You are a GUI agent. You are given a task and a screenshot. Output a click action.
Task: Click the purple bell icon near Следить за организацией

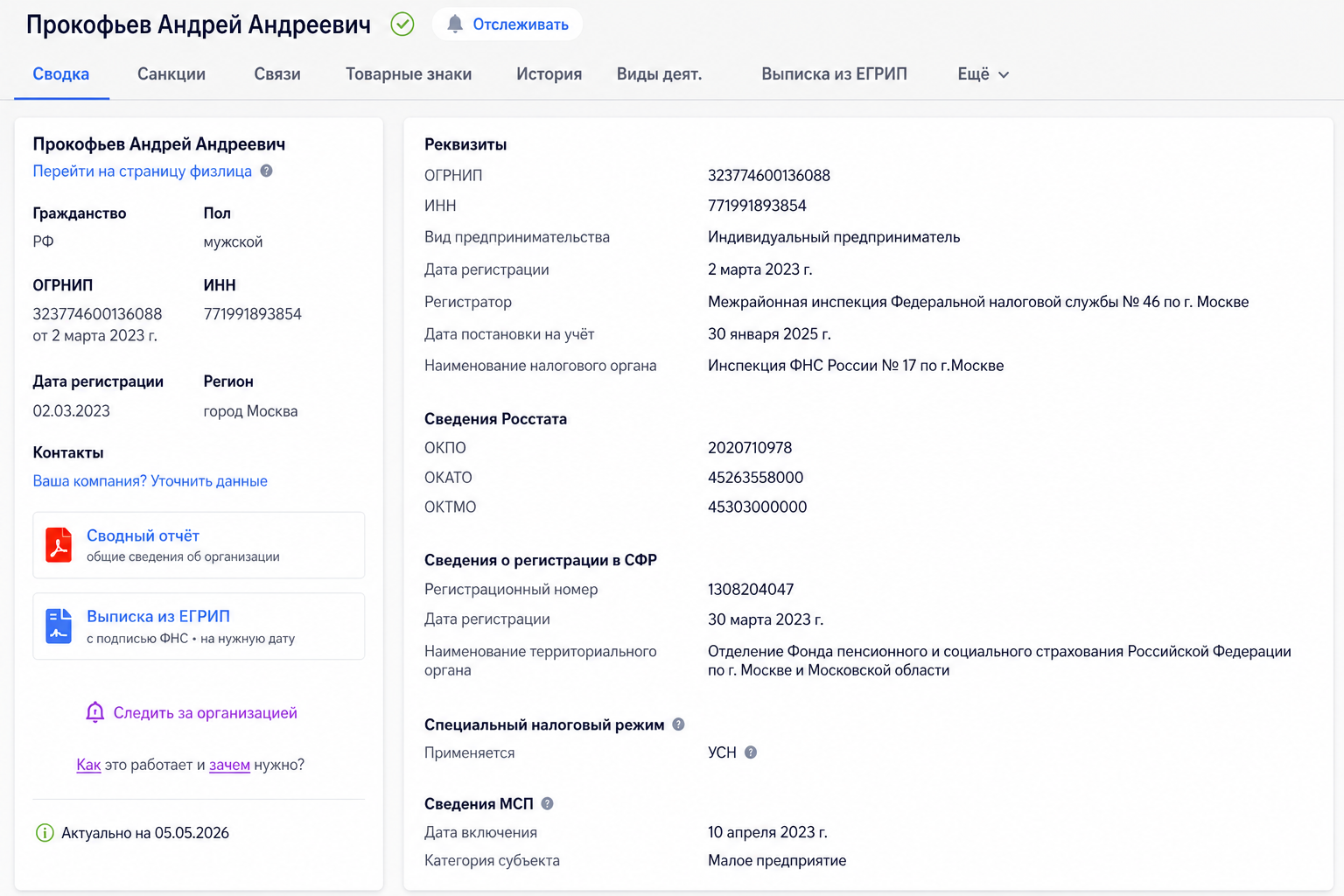click(x=95, y=712)
